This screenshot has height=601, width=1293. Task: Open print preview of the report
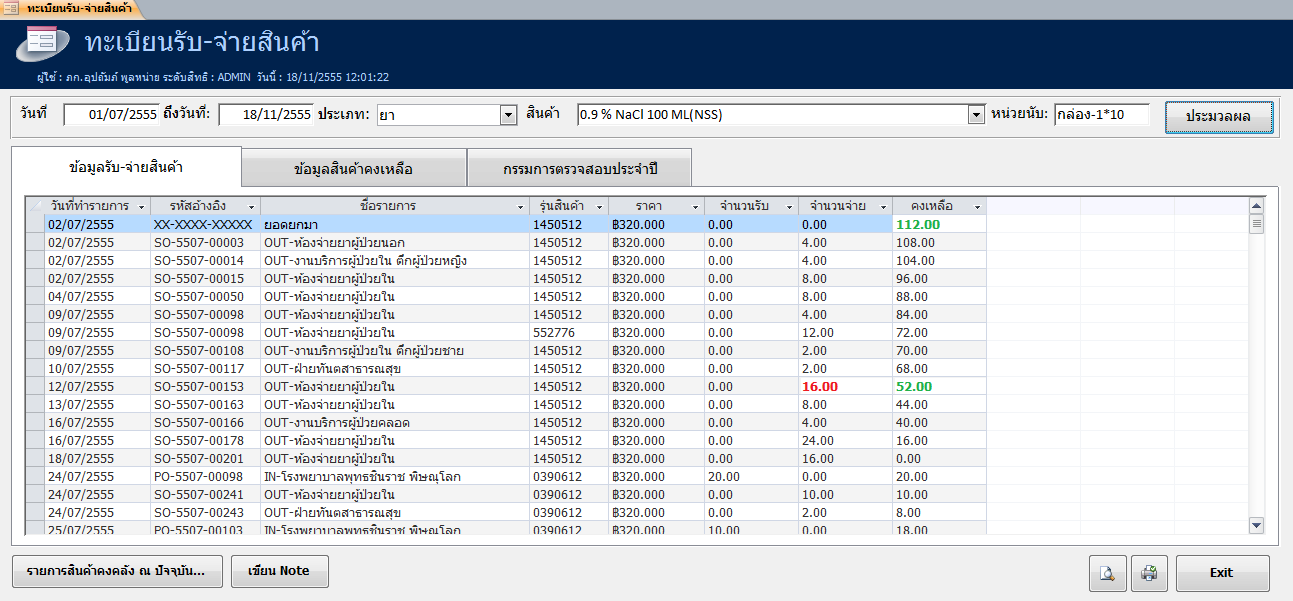point(1107,573)
